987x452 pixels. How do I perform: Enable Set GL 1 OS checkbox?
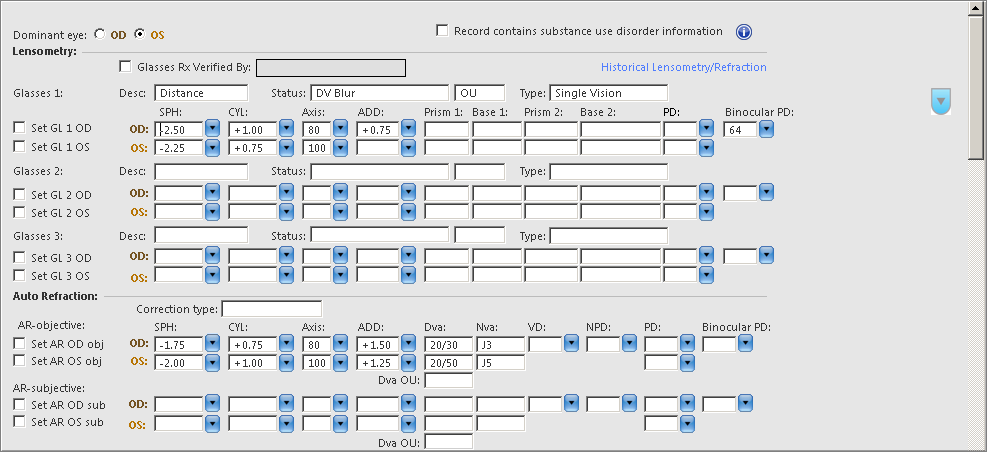click(x=20, y=146)
